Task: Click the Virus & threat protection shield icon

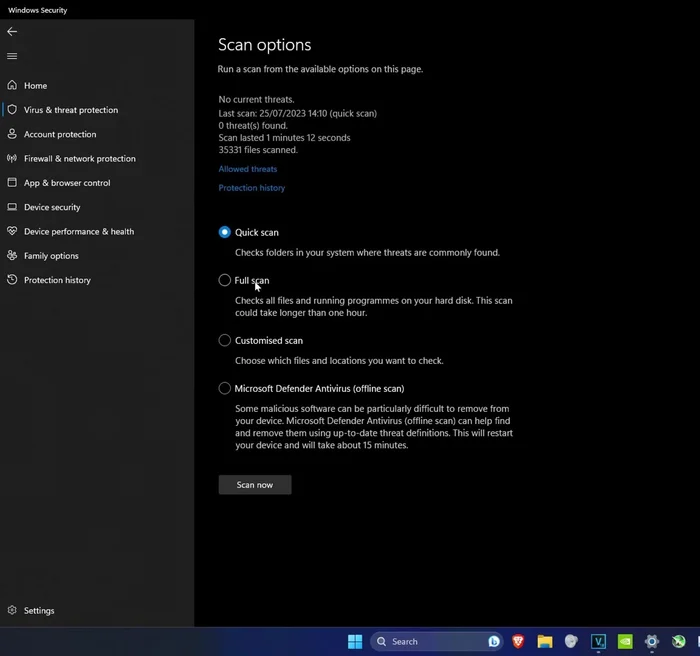Action: (x=12, y=109)
